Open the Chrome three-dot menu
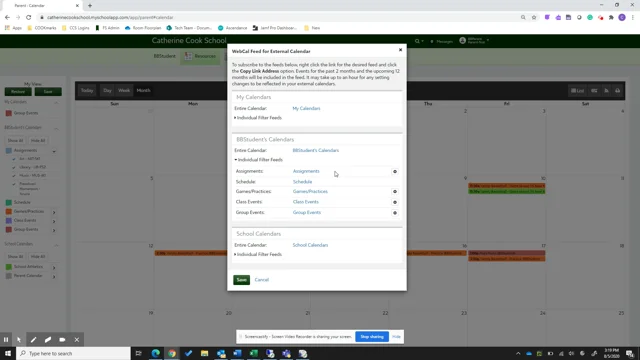 [633, 18]
